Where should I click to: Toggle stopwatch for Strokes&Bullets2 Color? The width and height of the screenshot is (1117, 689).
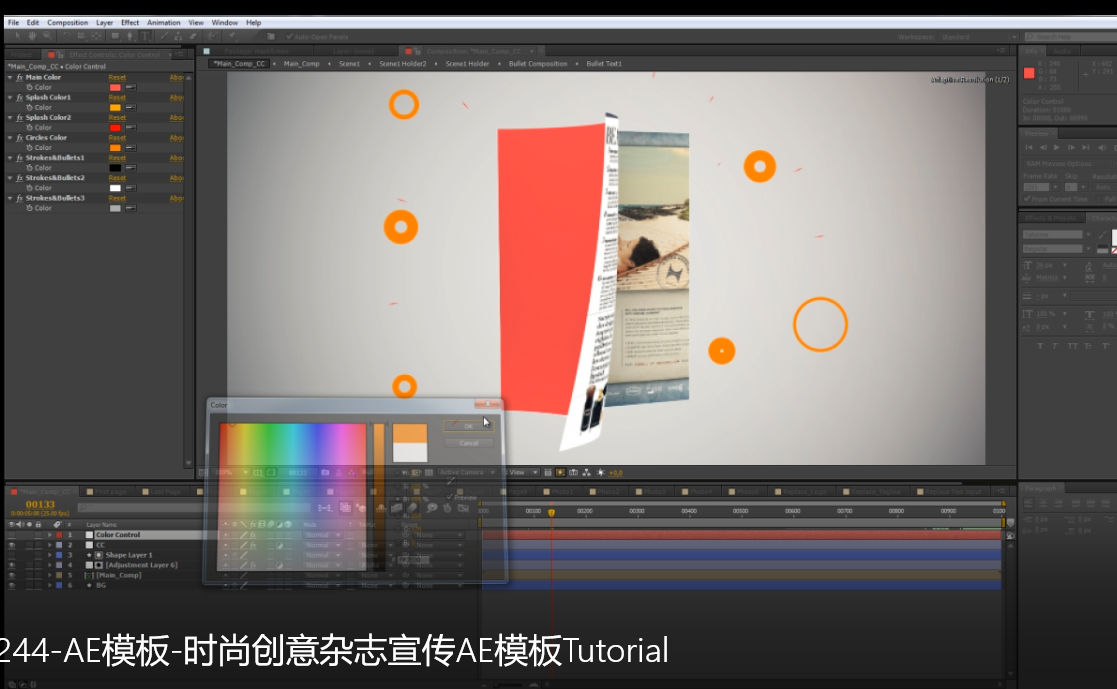(x=30, y=188)
